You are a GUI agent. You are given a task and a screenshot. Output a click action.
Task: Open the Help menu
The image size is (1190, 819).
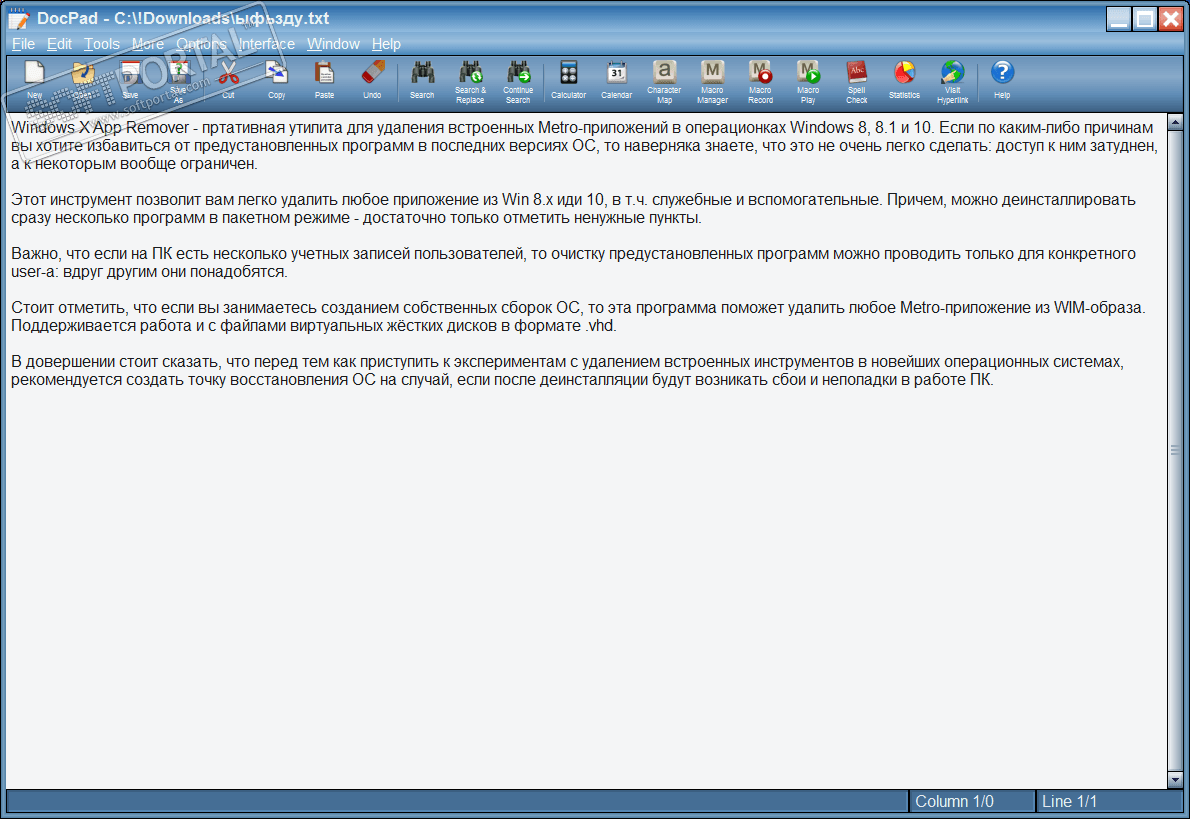click(386, 44)
